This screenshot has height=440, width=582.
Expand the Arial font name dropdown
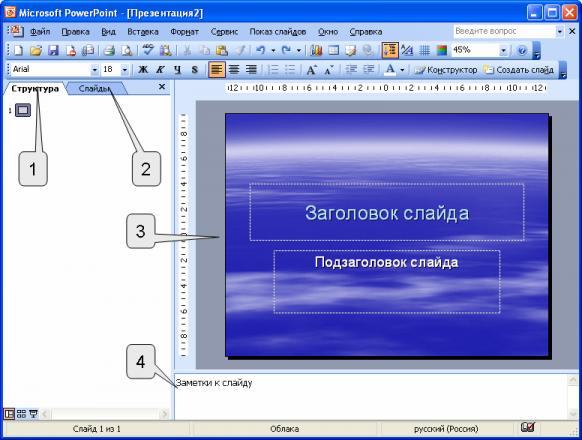(x=95, y=69)
